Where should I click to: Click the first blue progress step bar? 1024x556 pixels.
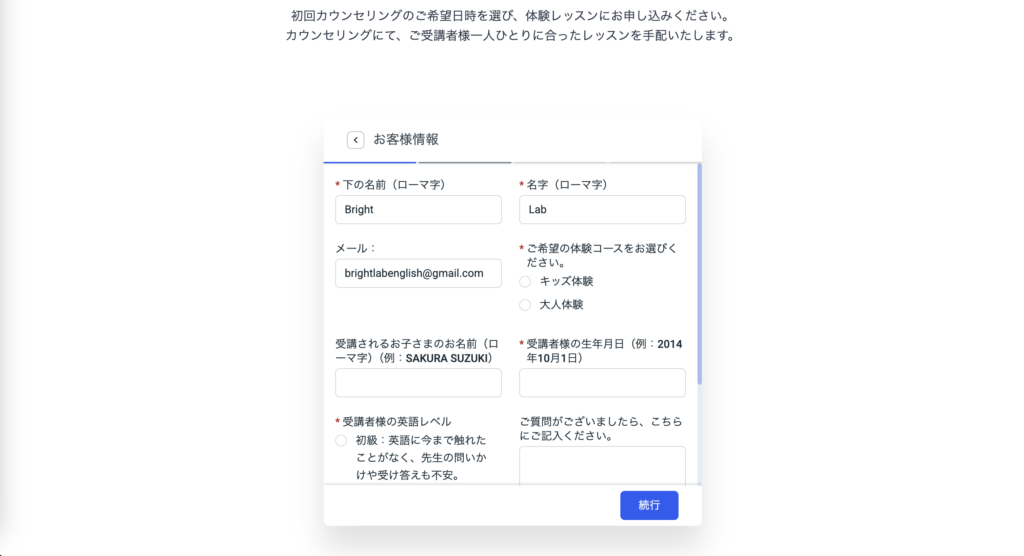coord(370,161)
